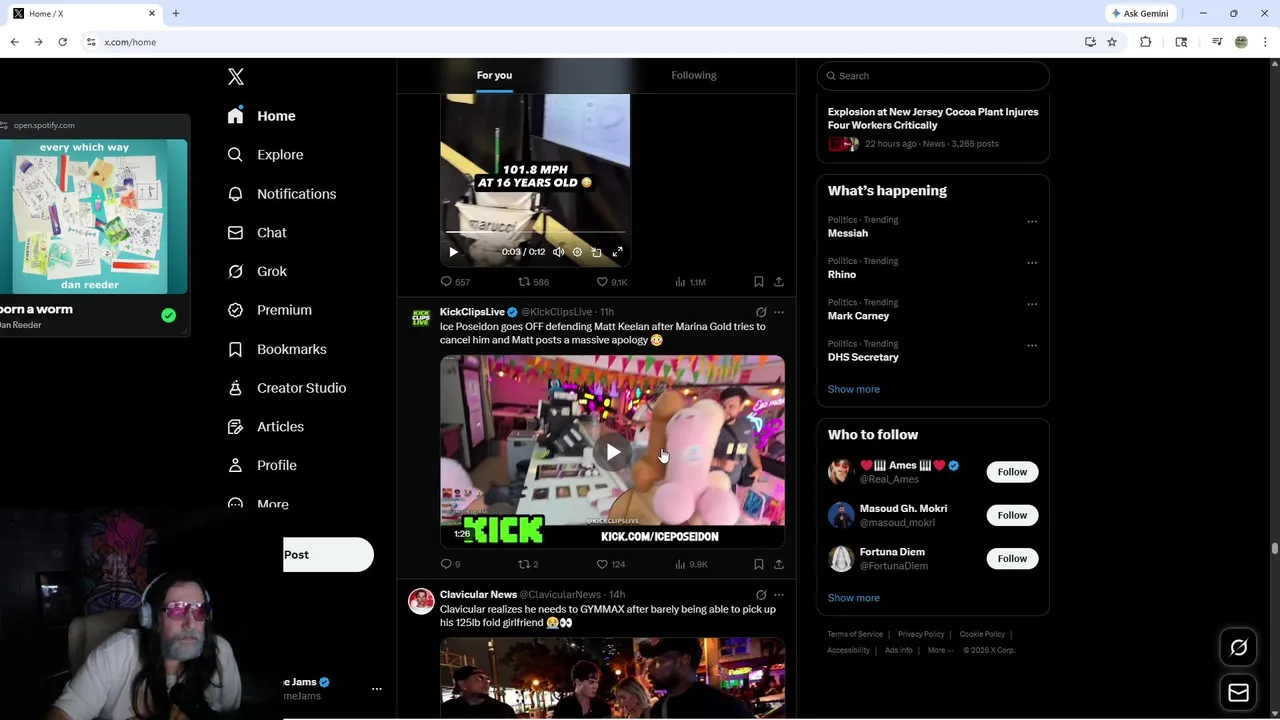Bookmark the KickClipsLive post
The width and height of the screenshot is (1280, 720).
(x=759, y=564)
